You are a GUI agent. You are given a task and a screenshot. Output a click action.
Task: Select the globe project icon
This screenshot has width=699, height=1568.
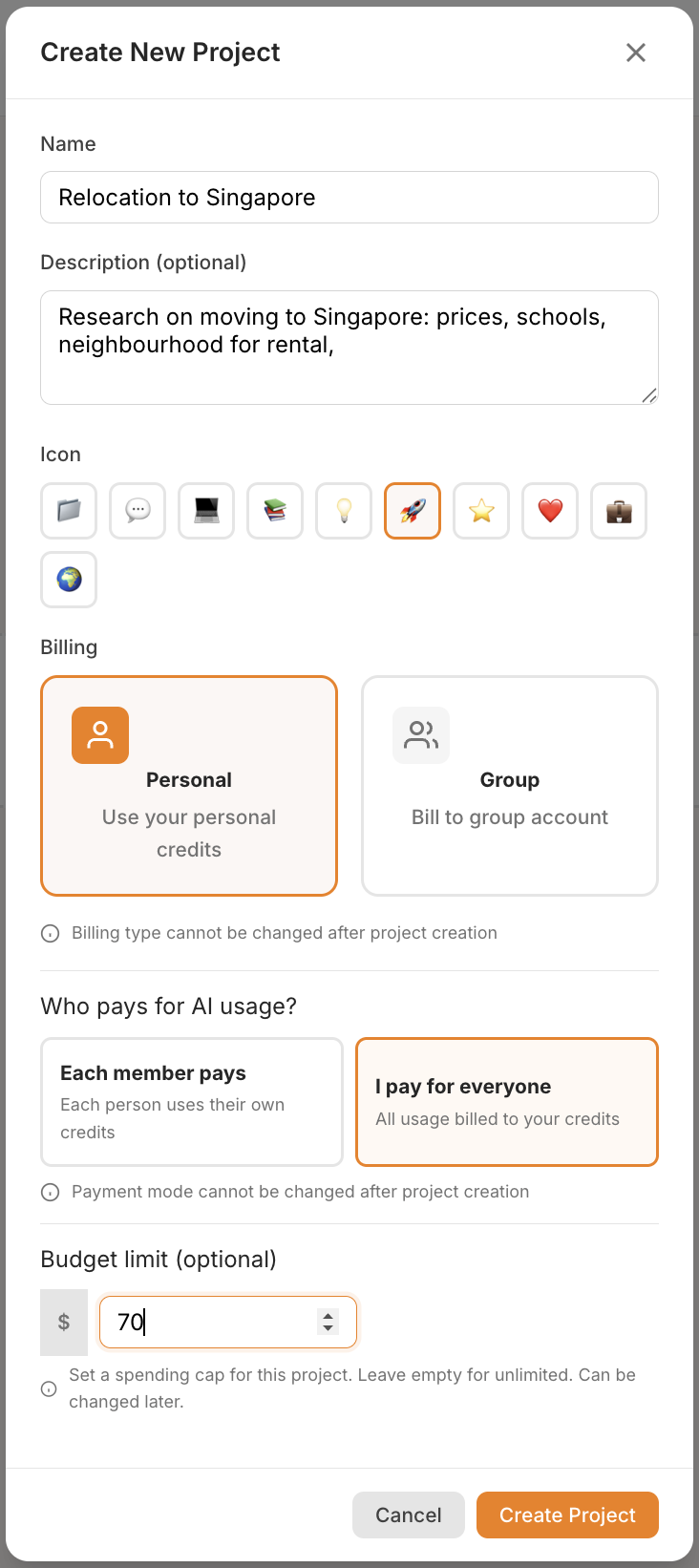[x=69, y=580]
